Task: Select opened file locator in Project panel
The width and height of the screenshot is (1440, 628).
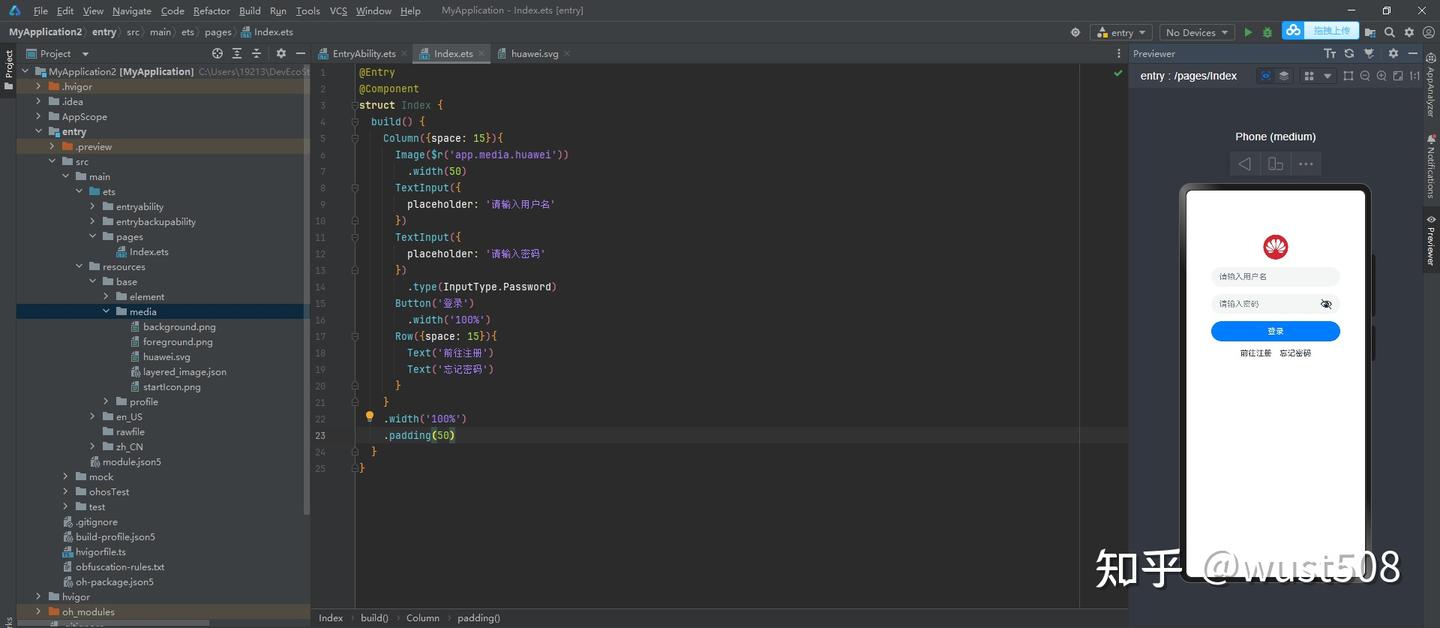Action: (218, 54)
